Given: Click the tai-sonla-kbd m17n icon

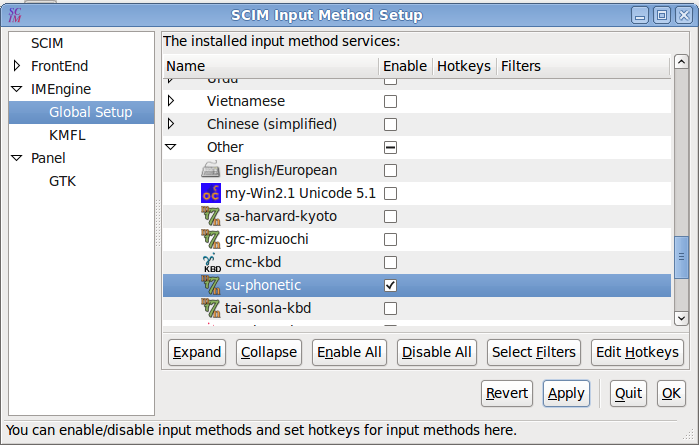Looking at the screenshot, I should click(x=210, y=308).
